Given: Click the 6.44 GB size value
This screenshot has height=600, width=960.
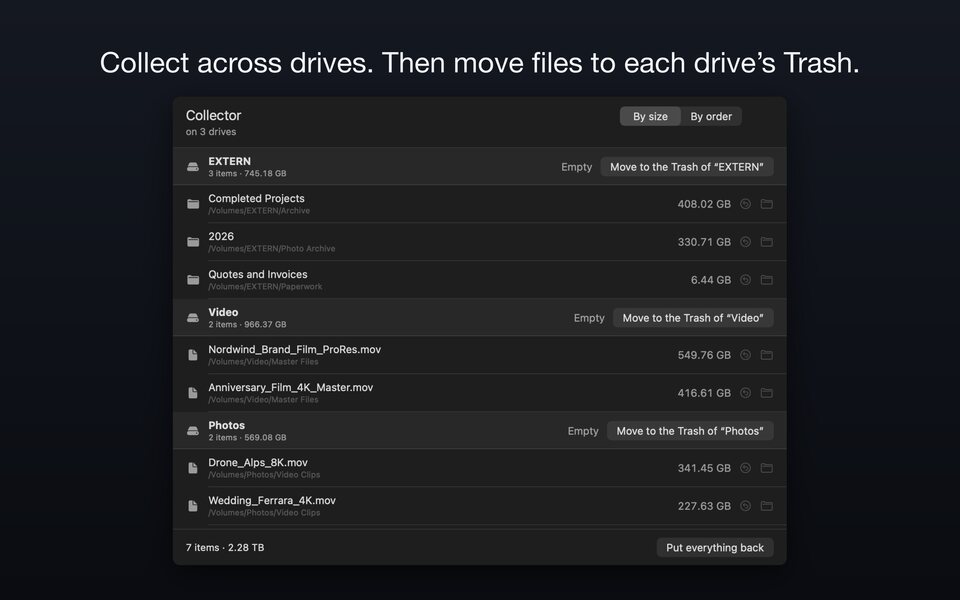Looking at the screenshot, I should pyautogui.click(x=711, y=280).
